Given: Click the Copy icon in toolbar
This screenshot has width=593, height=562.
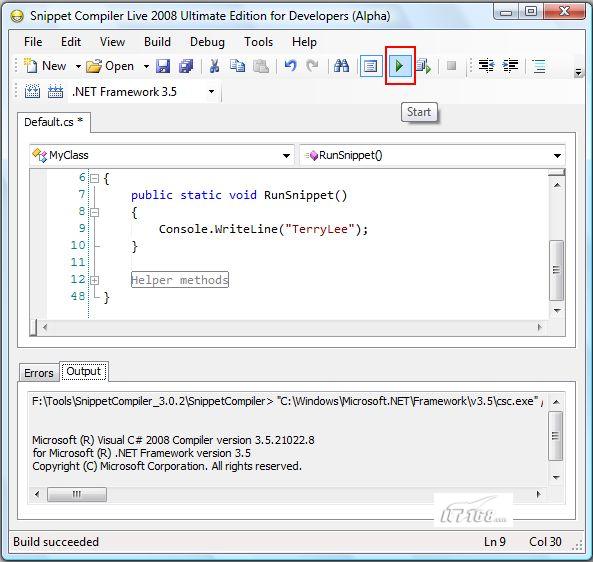Looking at the screenshot, I should point(238,66).
